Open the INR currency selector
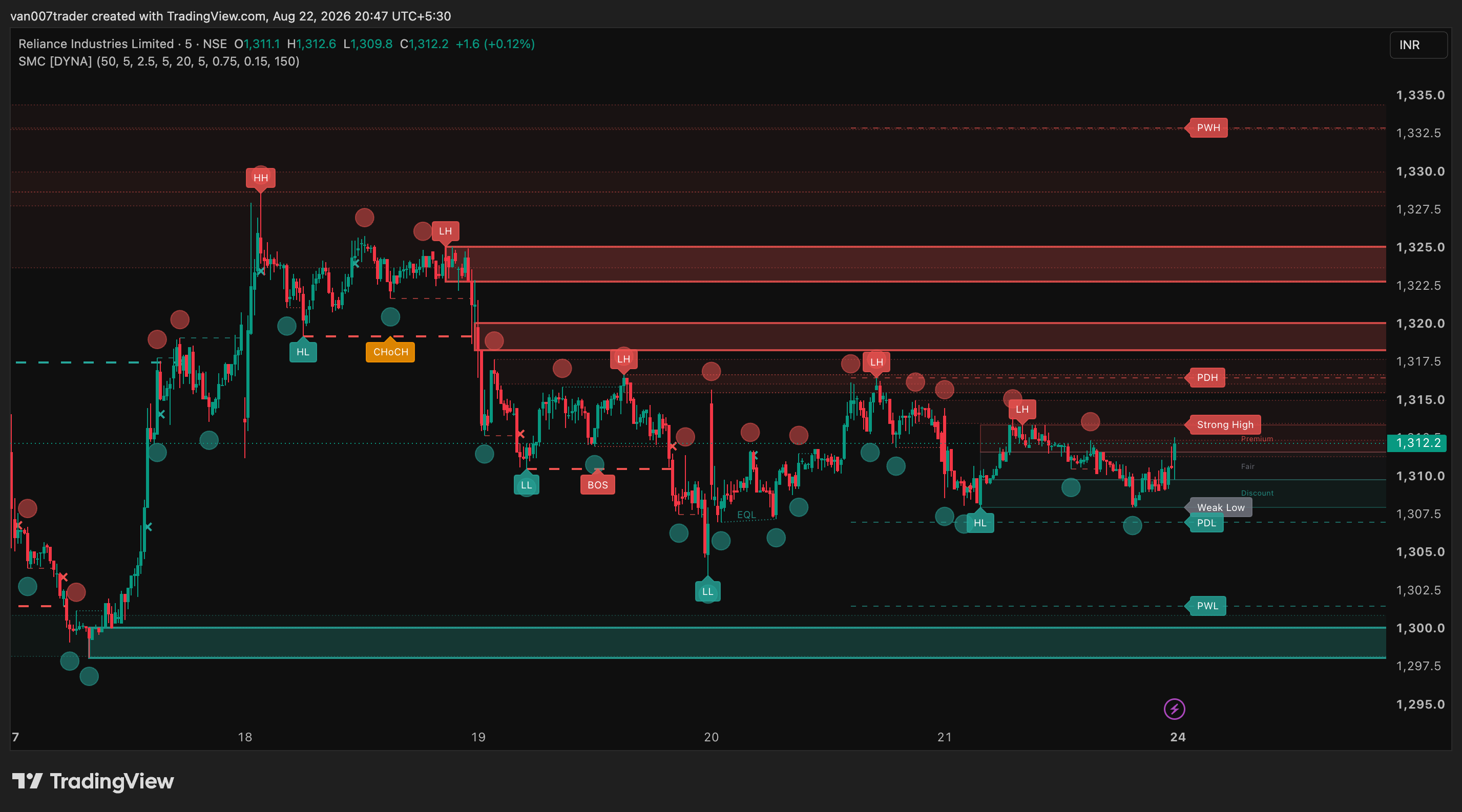The width and height of the screenshot is (1462, 812). (x=1418, y=45)
